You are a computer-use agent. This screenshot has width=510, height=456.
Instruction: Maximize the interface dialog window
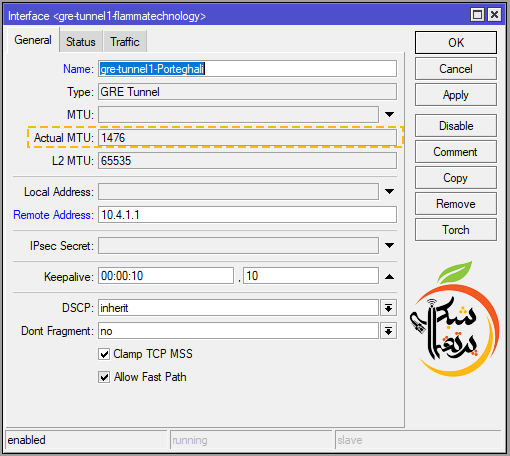pyautogui.click(x=477, y=15)
